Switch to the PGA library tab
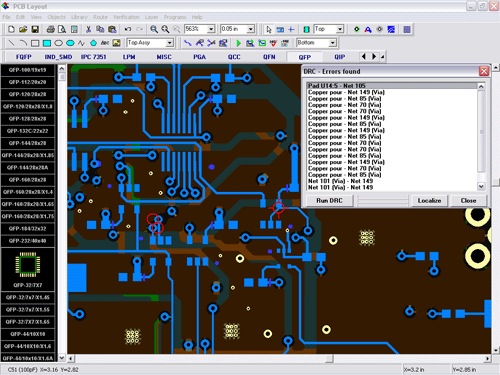Screen dimensions: 500x375 click(x=199, y=57)
